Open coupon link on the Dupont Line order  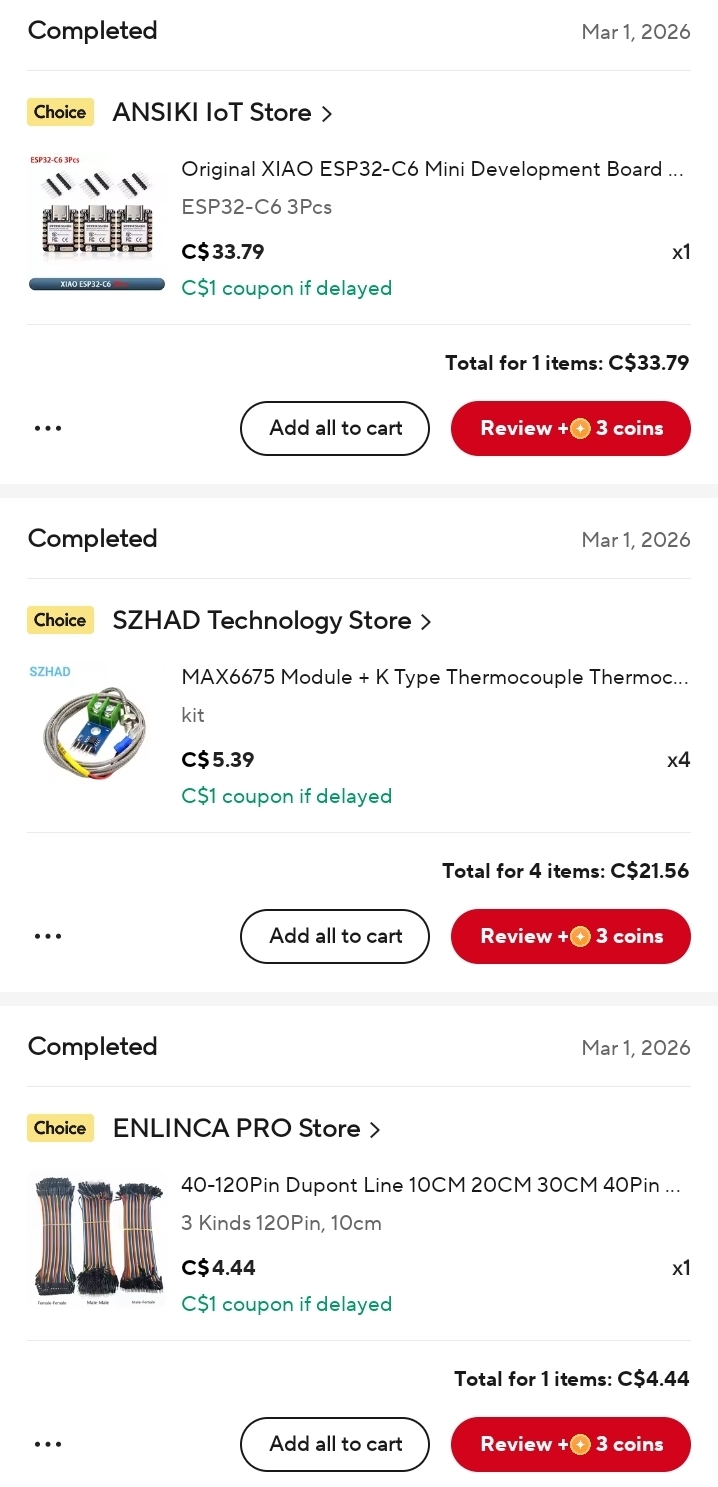(286, 1304)
